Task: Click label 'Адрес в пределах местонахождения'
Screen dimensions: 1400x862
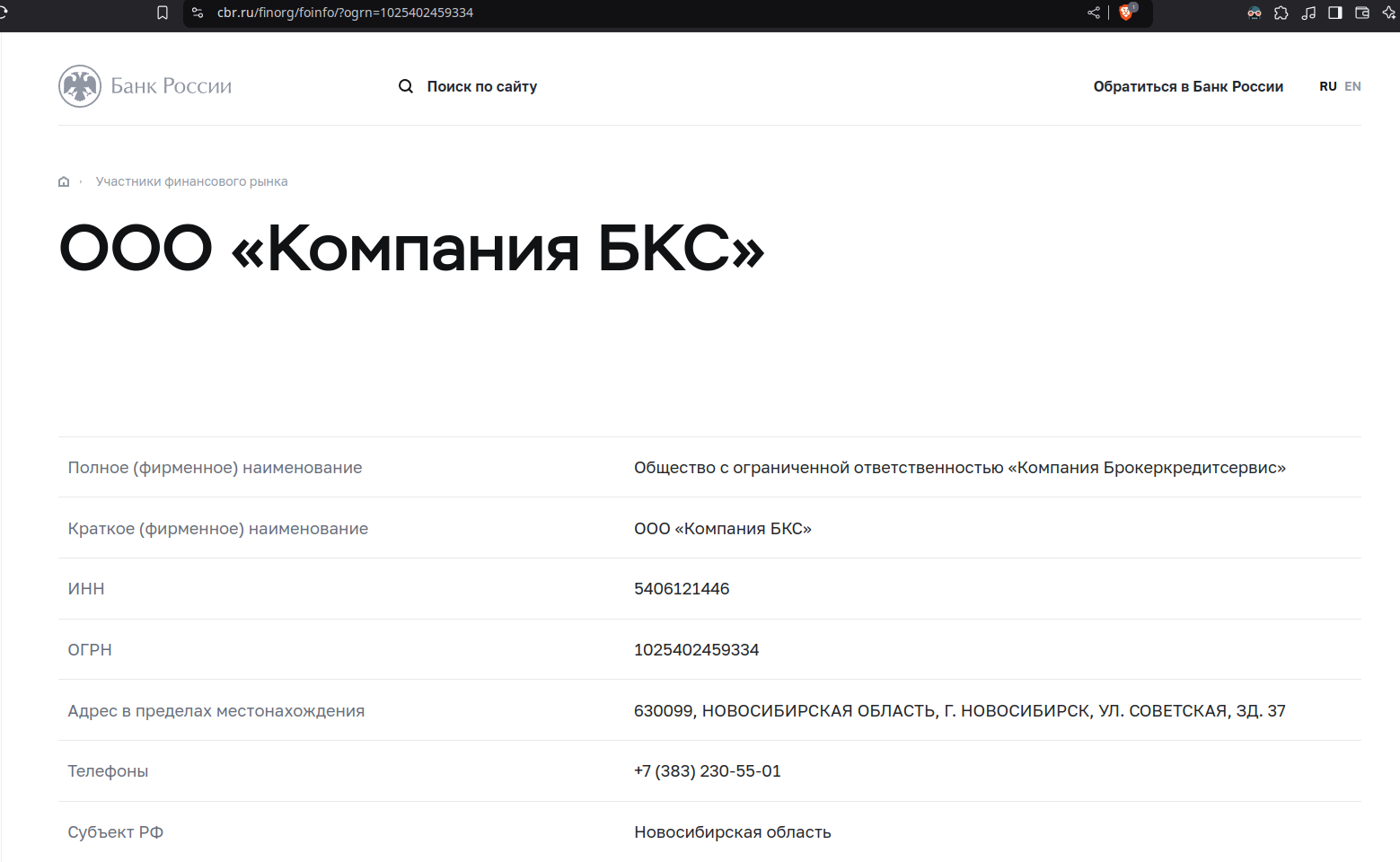Action: tap(216, 711)
